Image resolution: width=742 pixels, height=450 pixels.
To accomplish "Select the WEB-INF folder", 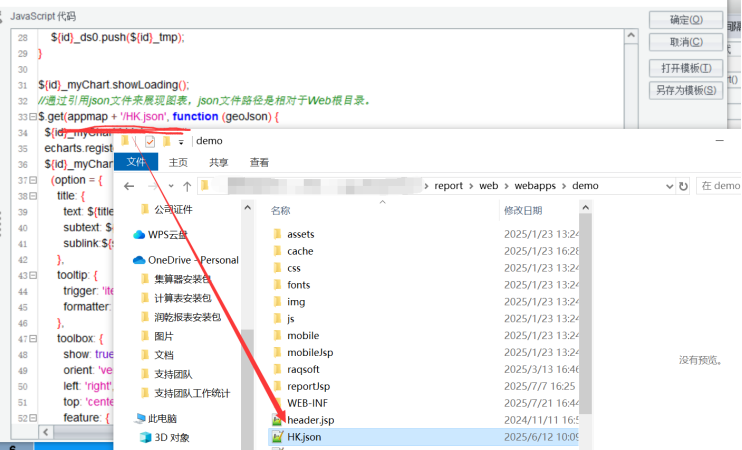I will pyautogui.click(x=307, y=403).
